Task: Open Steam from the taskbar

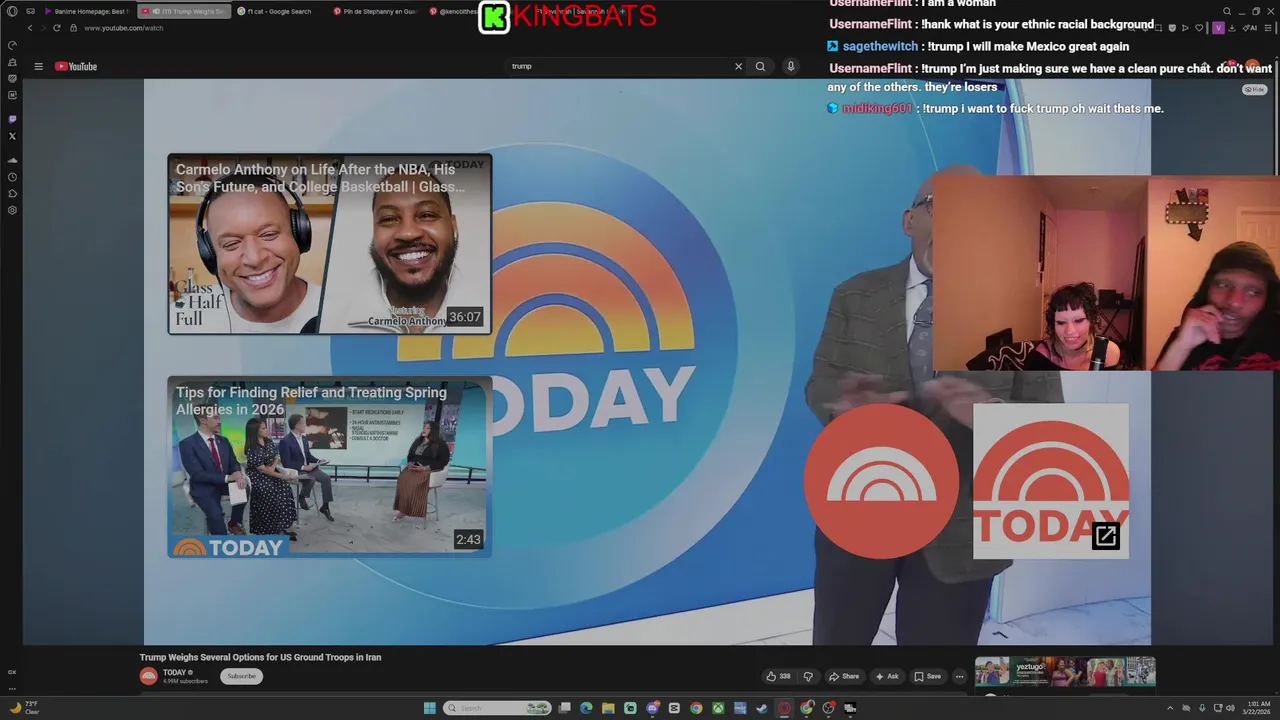Action: click(762, 708)
